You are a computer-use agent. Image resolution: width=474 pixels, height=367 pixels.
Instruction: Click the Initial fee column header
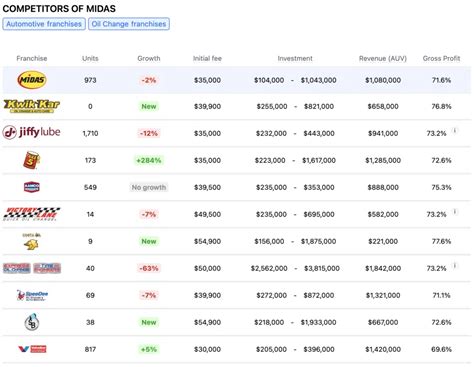[x=207, y=58]
